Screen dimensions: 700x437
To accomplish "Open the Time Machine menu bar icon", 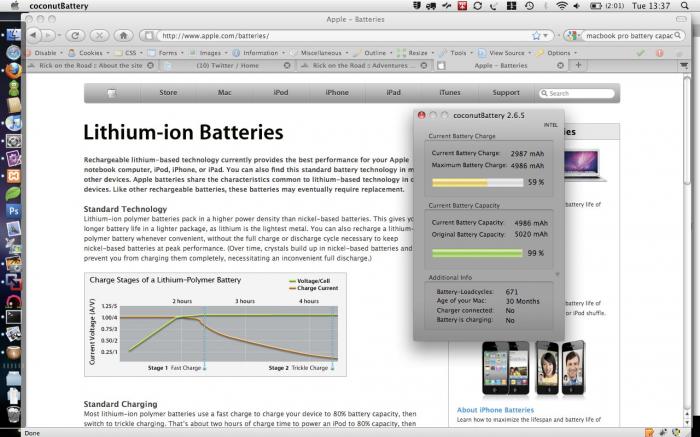I will point(529,6).
